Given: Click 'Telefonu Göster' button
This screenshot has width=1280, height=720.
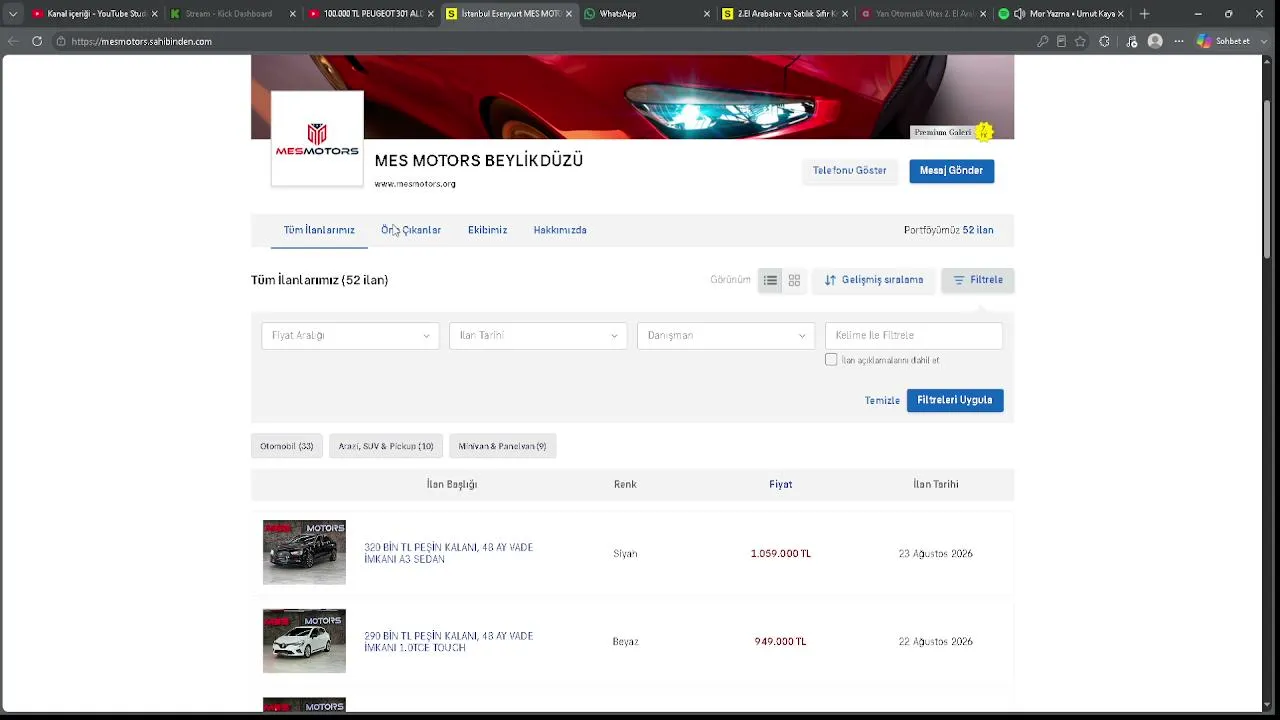Looking at the screenshot, I should (850, 171).
